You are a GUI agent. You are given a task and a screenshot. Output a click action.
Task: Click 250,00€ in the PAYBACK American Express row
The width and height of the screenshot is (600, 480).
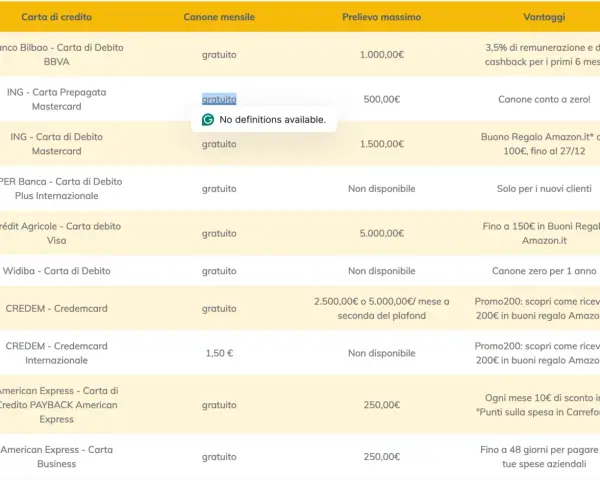[x=382, y=405]
